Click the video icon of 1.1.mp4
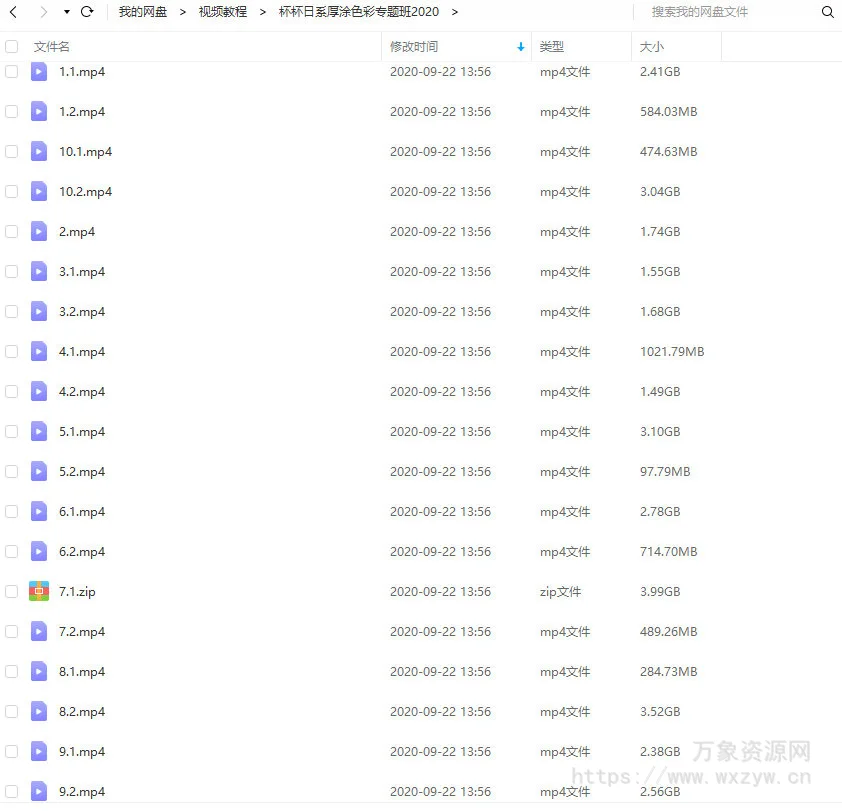The image size is (842, 811). (x=39, y=72)
